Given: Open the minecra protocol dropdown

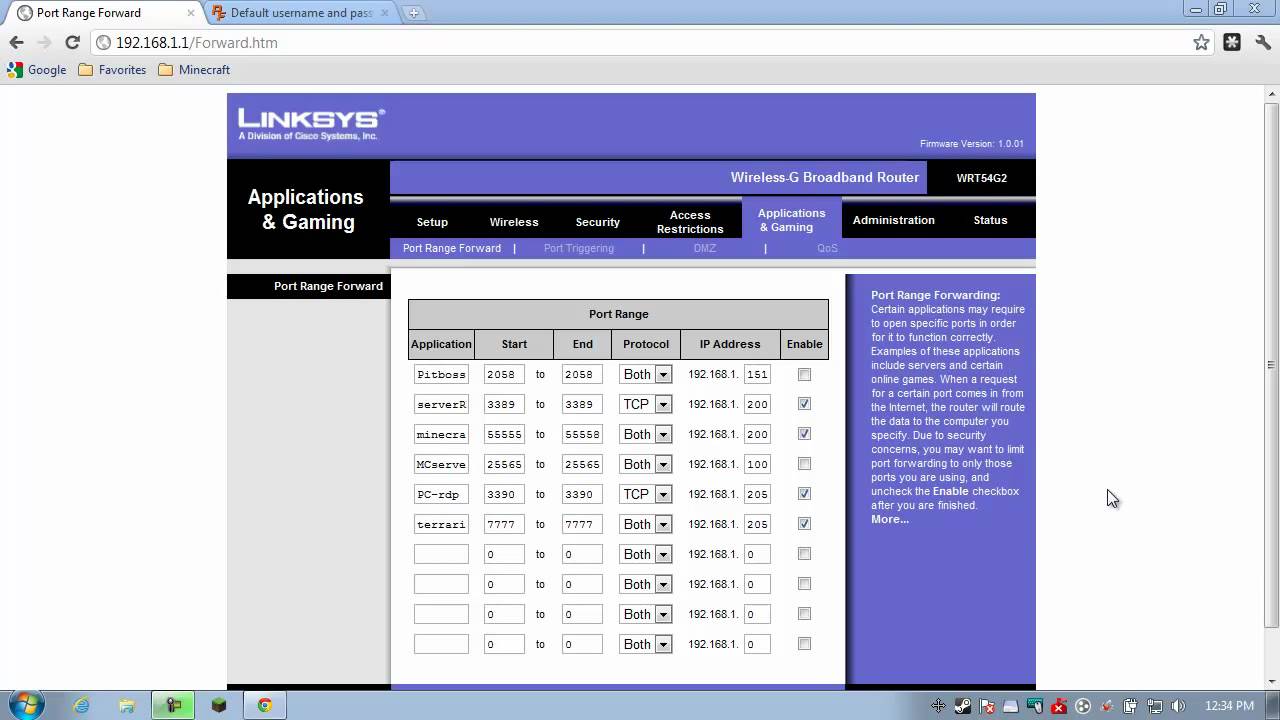Looking at the screenshot, I should click(x=645, y=434).
